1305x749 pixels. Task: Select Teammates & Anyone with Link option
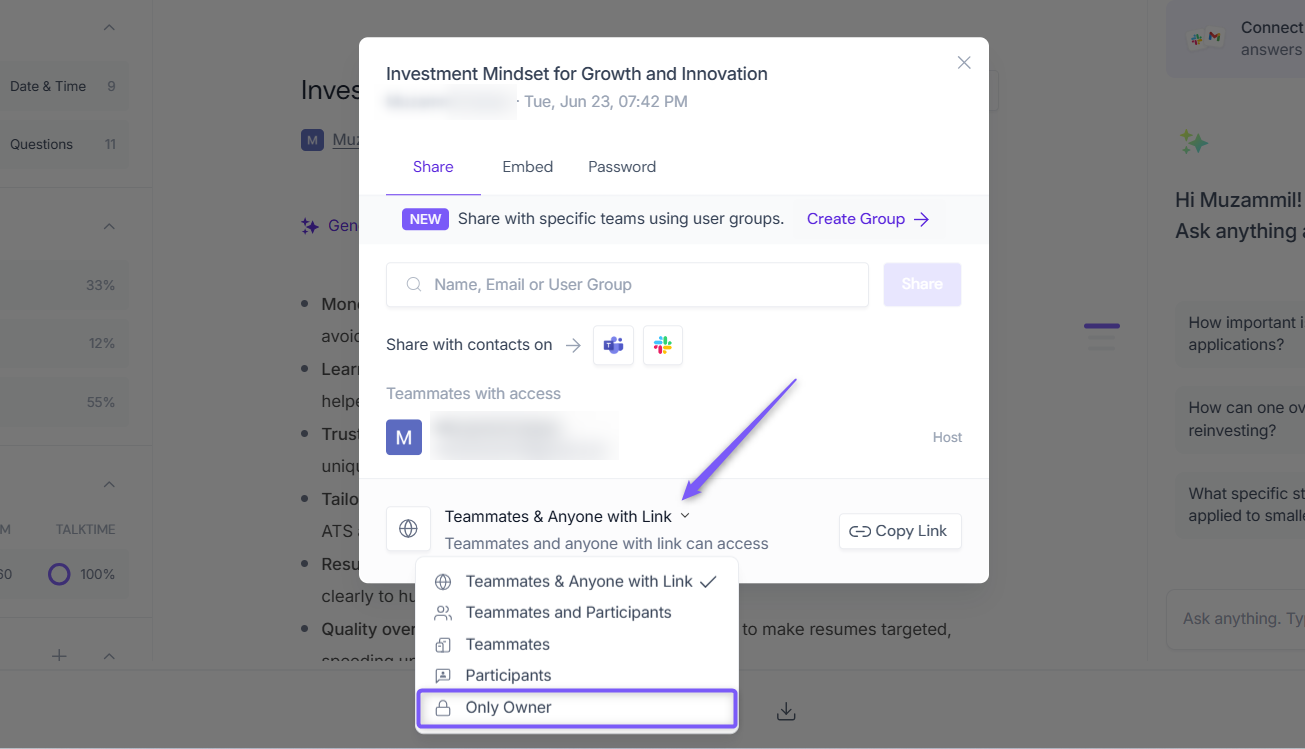(x=577, y=581)
